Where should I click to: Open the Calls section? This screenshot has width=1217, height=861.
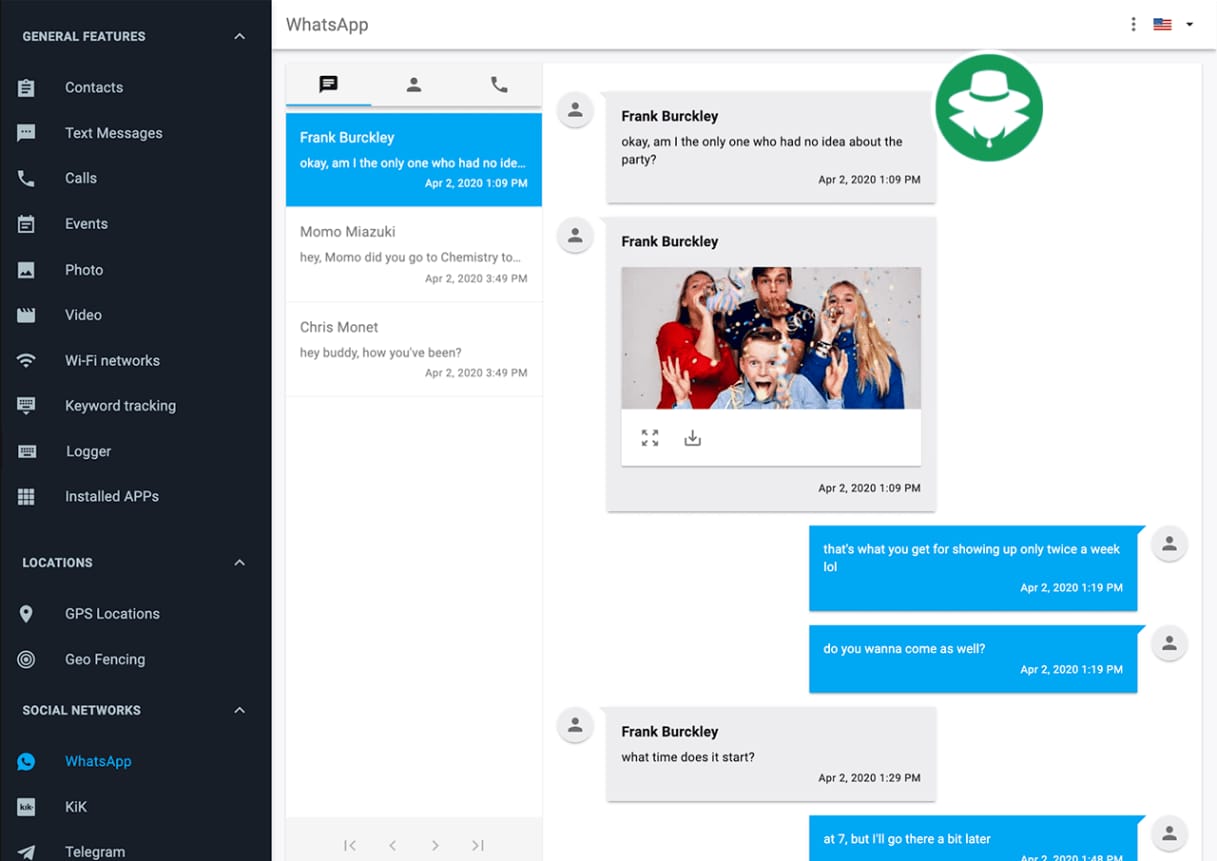pos(80,178)
